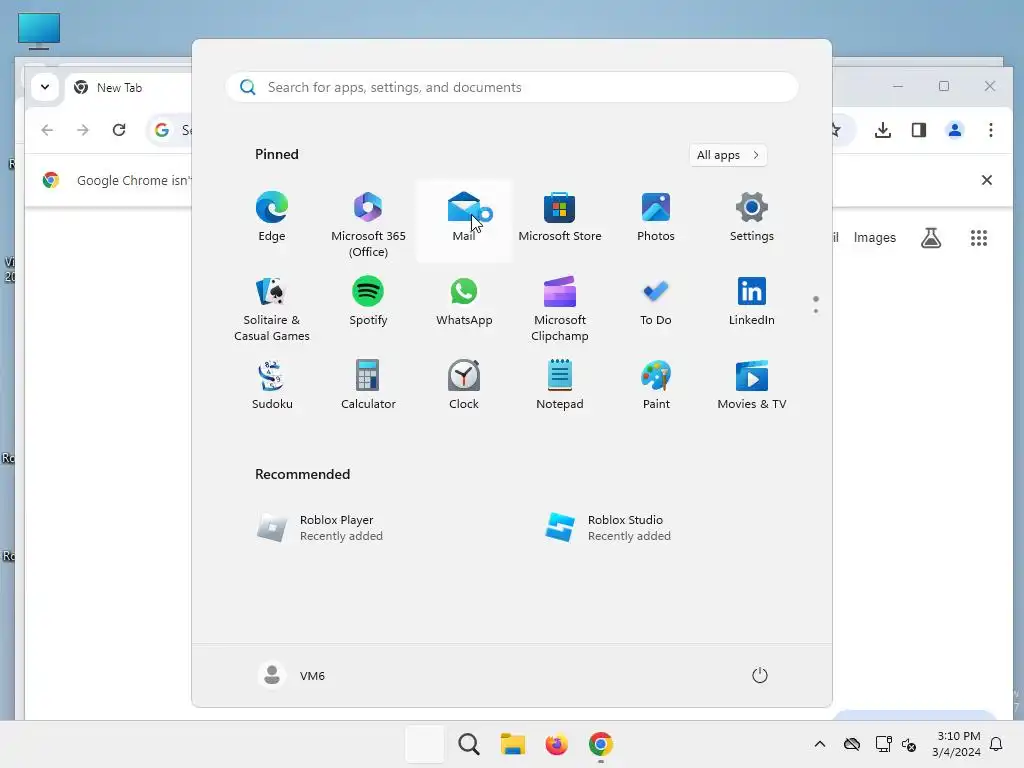
Task: Open the Clock app
Action: tap(464, 385)
